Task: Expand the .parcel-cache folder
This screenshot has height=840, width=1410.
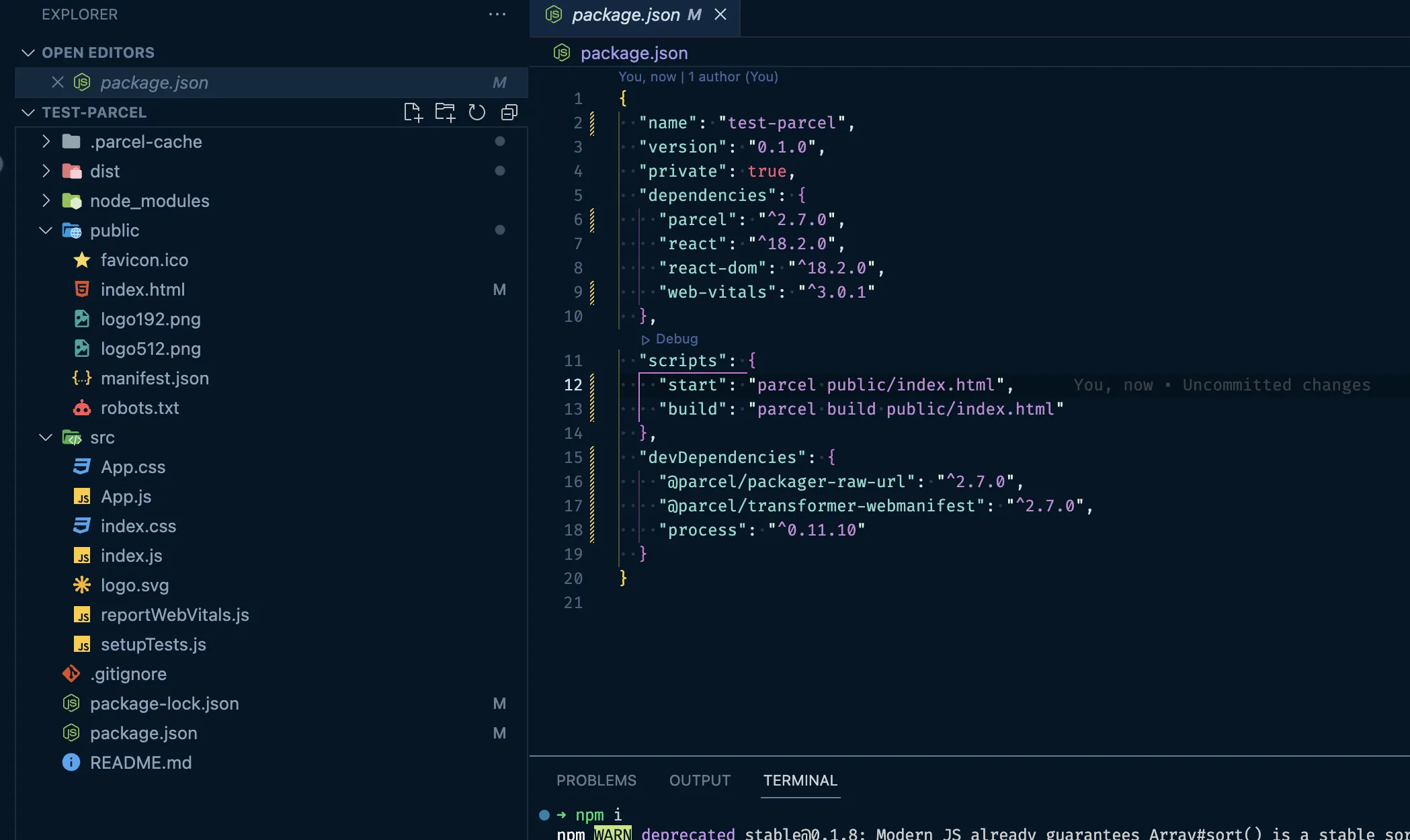Action: click(x=46, y=142)
